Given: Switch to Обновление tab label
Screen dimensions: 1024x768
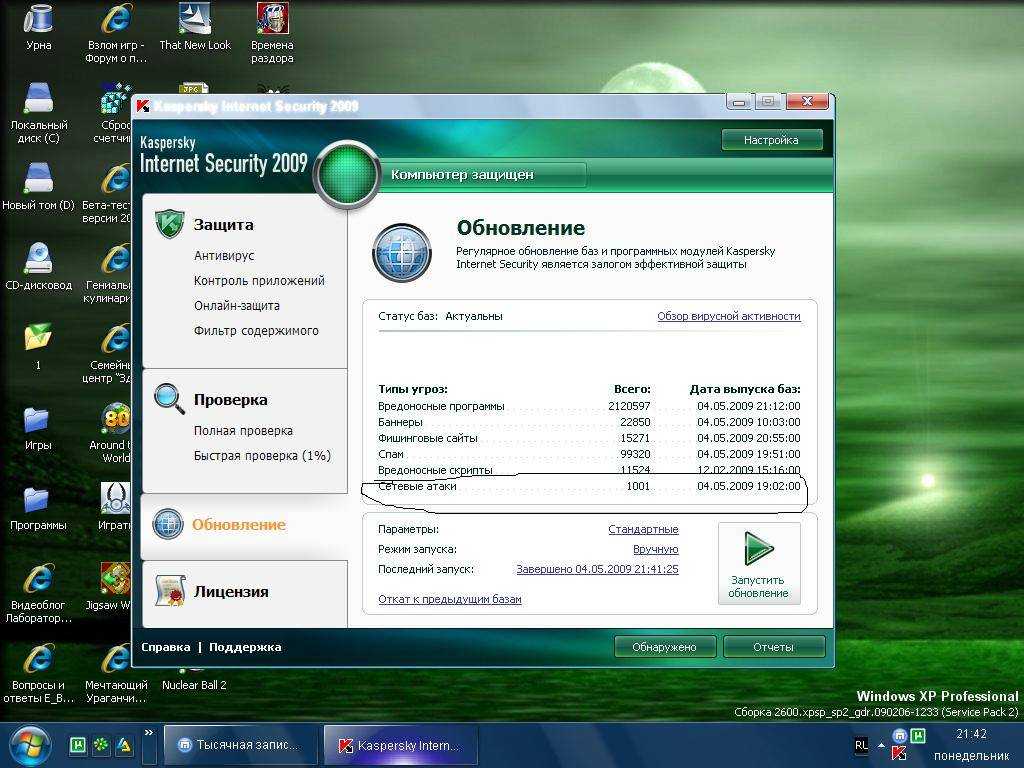Looking at the screenshot, I should click(x=239, y=524).
